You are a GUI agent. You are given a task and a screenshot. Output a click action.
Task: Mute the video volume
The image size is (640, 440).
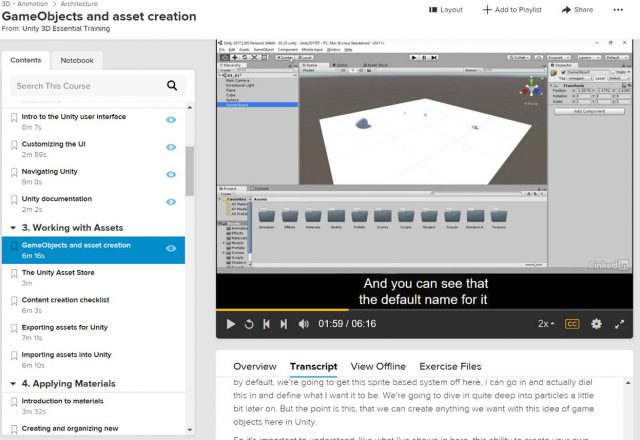click(304, 324)
